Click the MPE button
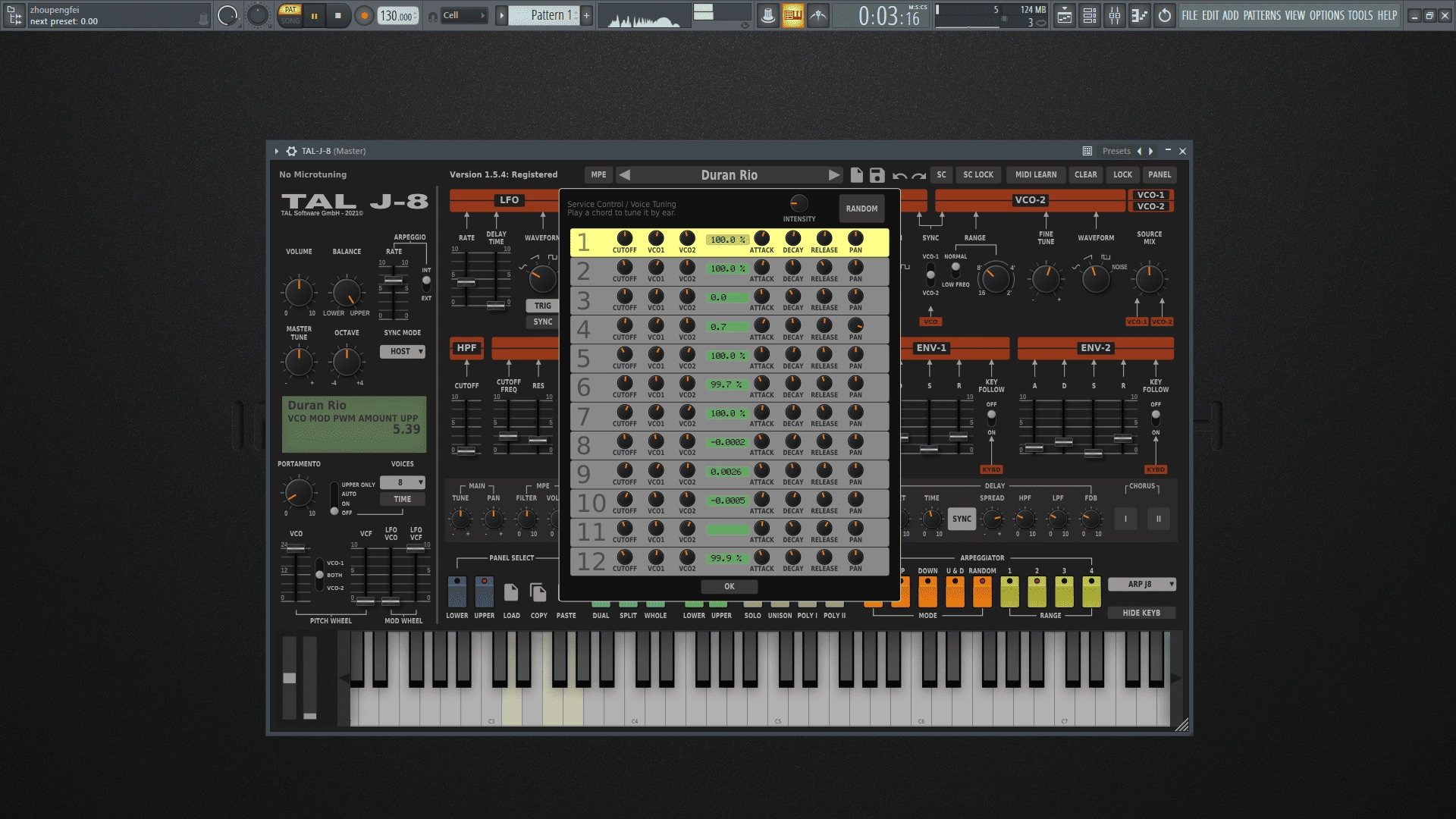This screenshot has height=819, width=1456. coord(598,174)
